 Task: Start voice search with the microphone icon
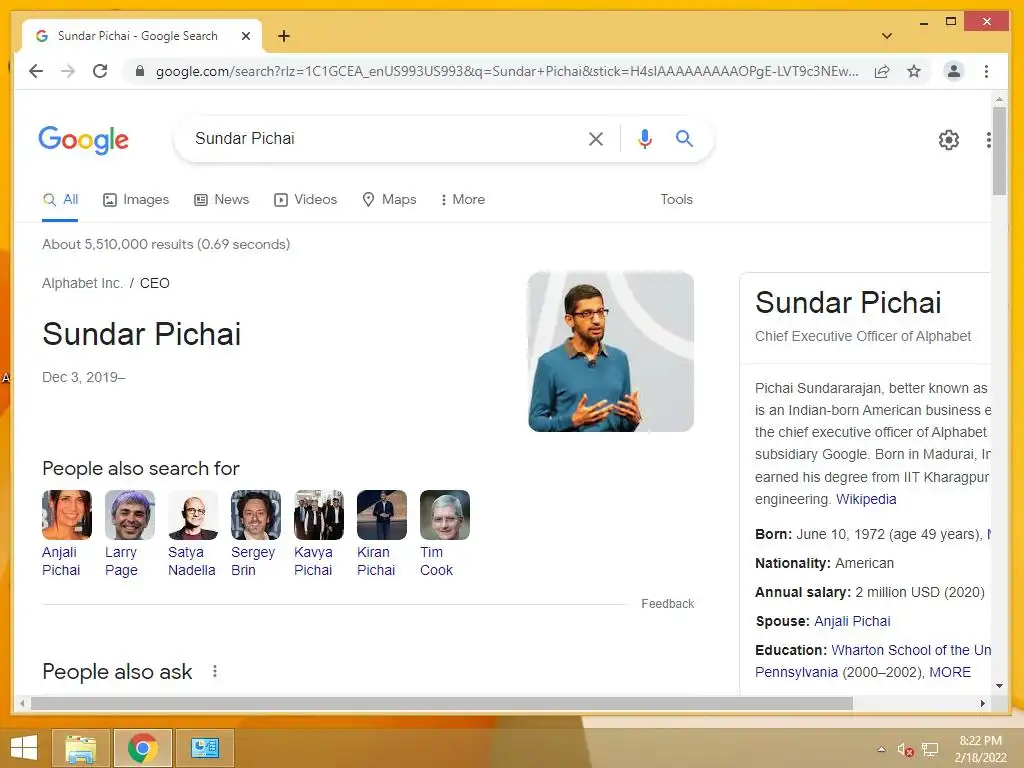point(645,138)
